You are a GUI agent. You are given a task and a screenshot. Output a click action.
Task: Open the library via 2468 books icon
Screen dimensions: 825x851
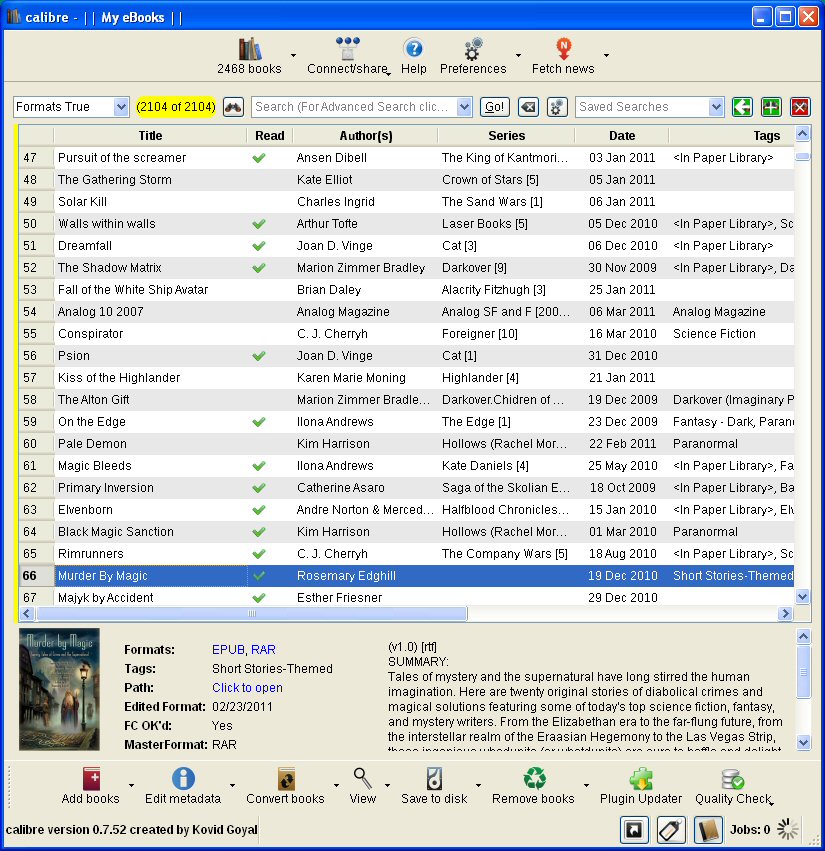[x=250, y=49]
